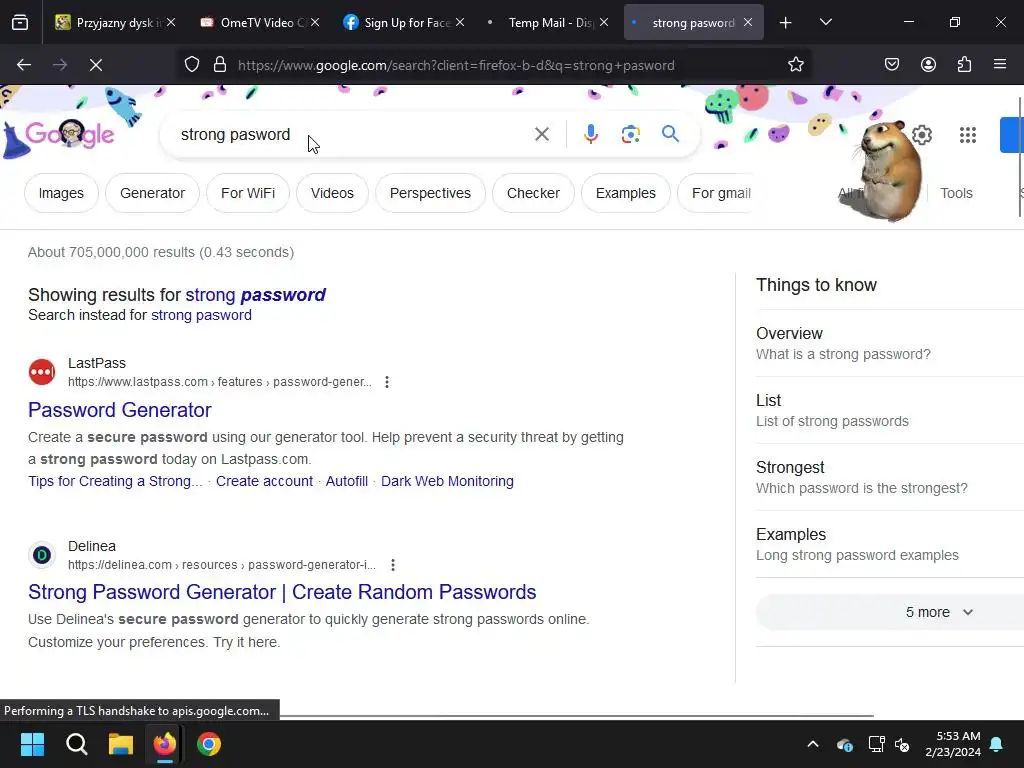This screenshot has width=1024, height=768.
Task: Bookmark this page with star
Action: coord(795,65)
